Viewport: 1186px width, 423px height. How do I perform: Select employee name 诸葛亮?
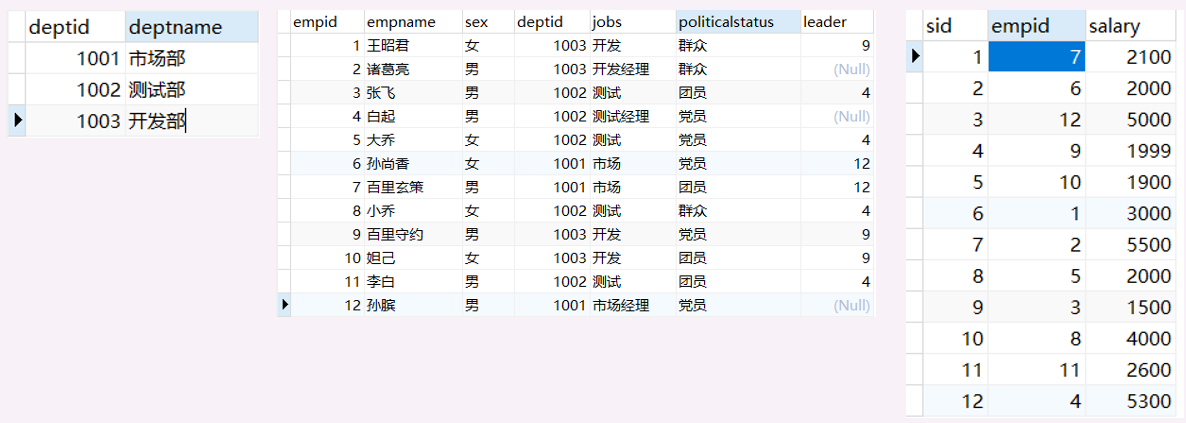click(x=413, y=69)
